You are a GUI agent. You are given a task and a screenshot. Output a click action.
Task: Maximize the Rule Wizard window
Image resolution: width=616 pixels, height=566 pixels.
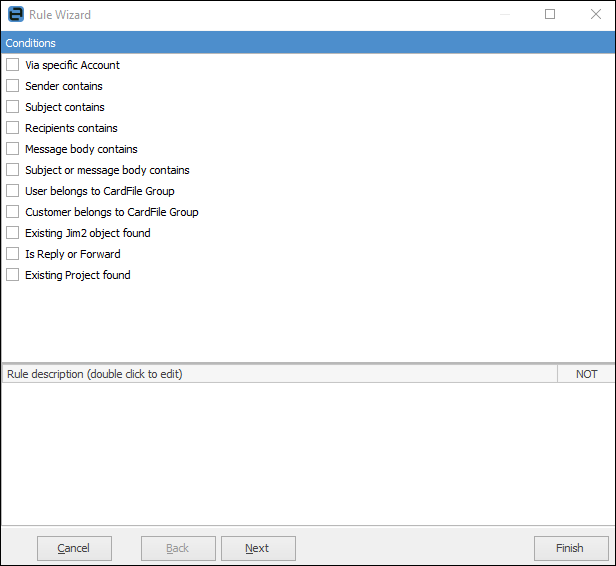550,15
